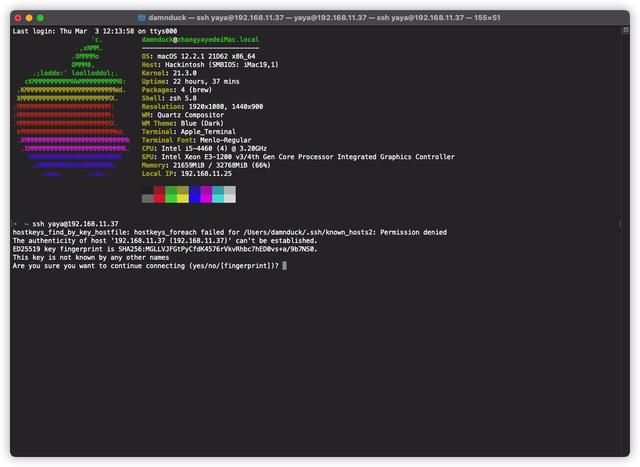Viewport: 640px width, 467px height.
Task: Click the cursor after the '(yes/no/[fingerprint])?' prompt
Action: [x=284, y=266]
